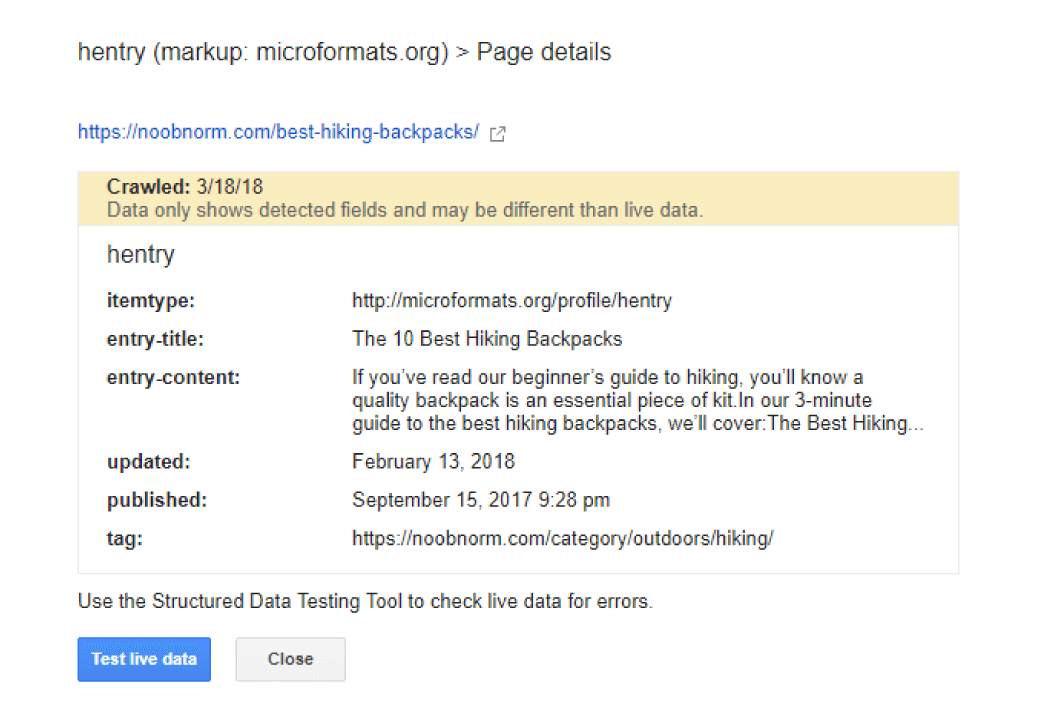This screenshot has width=1040, height=721.
Task: Click the entry-title field label
Action: [x=155, y=339]
